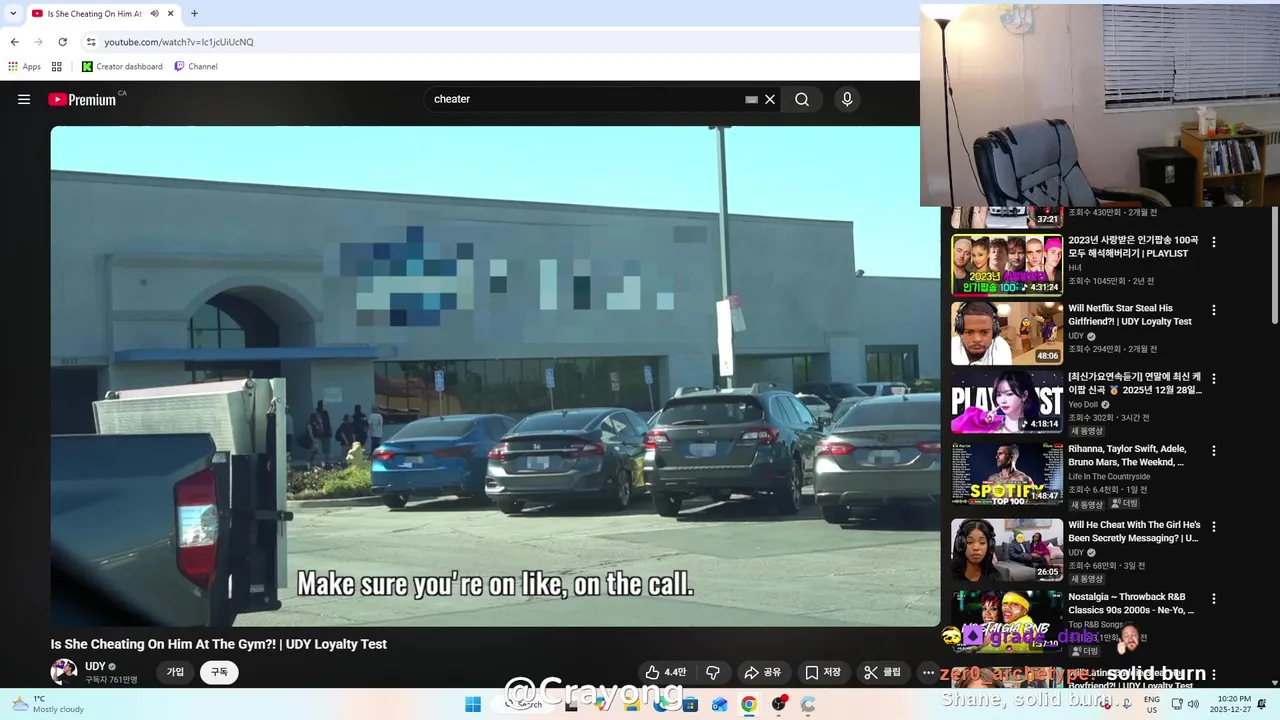
Task: Open the UDY channel name link
Action: tap(95, 666)
